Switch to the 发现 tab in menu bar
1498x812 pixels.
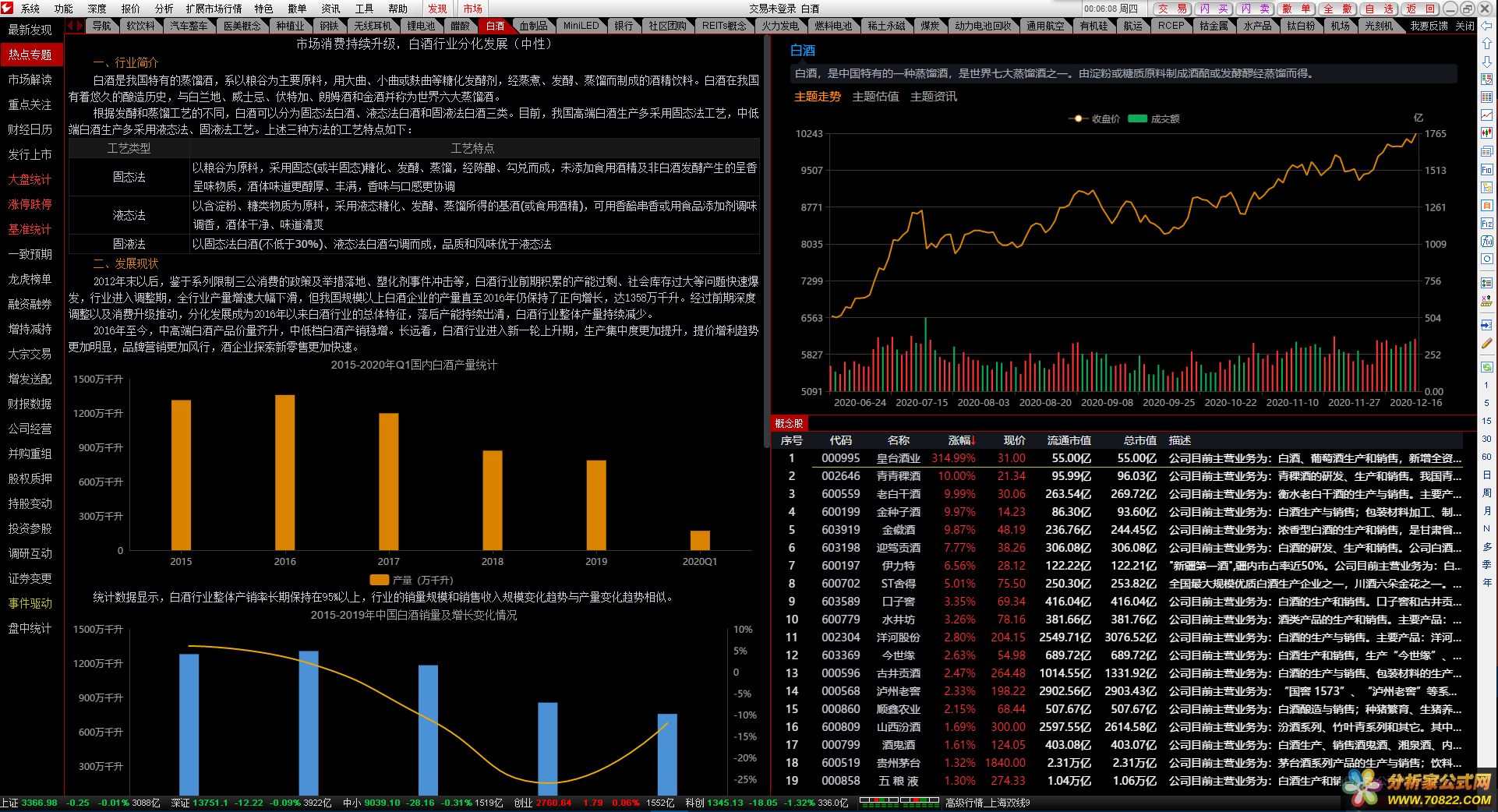coord(437,9)
